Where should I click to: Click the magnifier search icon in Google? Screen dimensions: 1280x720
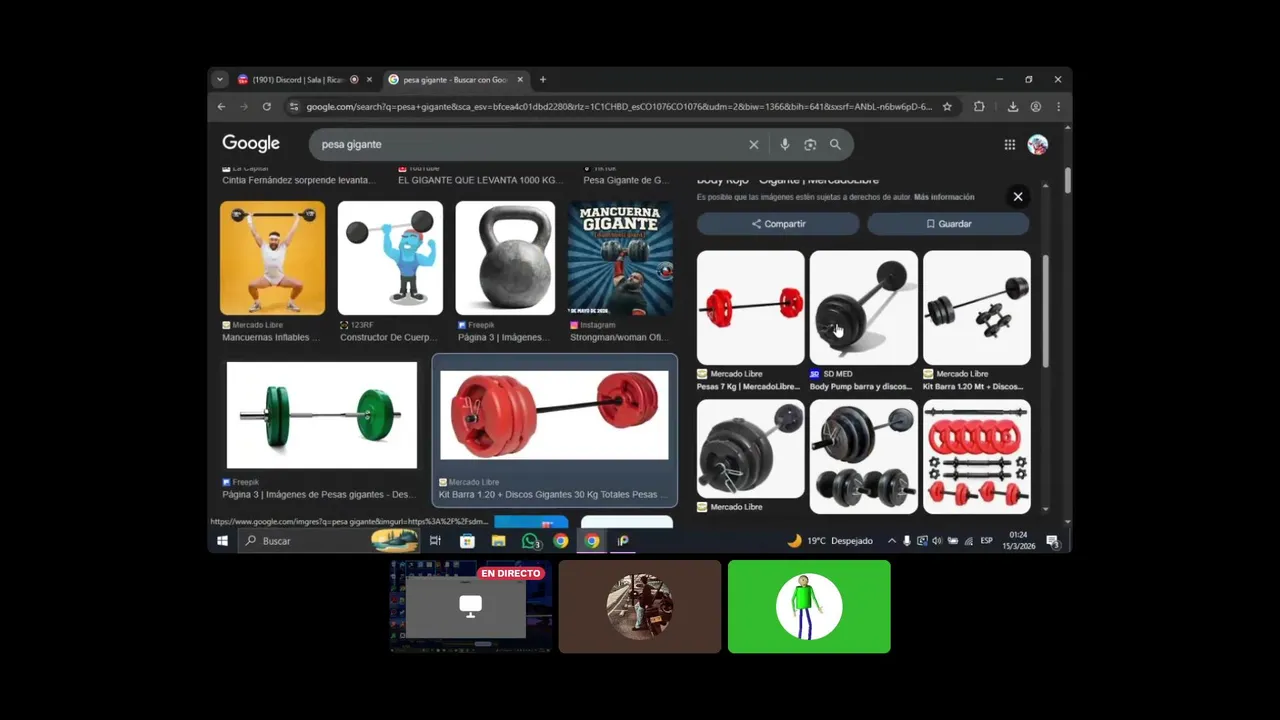(x=835, y=144)
